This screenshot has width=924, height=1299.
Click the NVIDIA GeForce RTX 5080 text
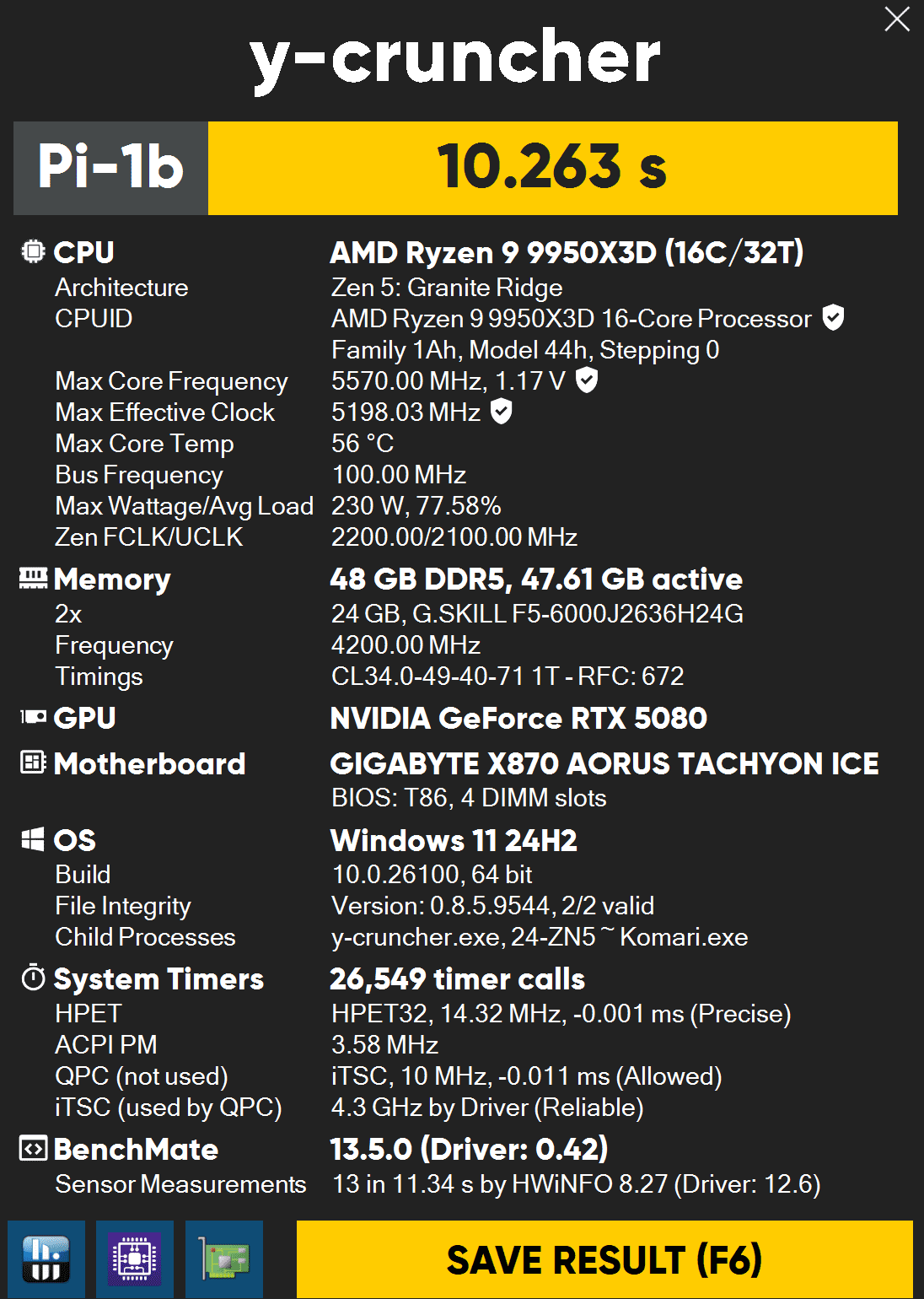pos(518,718)
